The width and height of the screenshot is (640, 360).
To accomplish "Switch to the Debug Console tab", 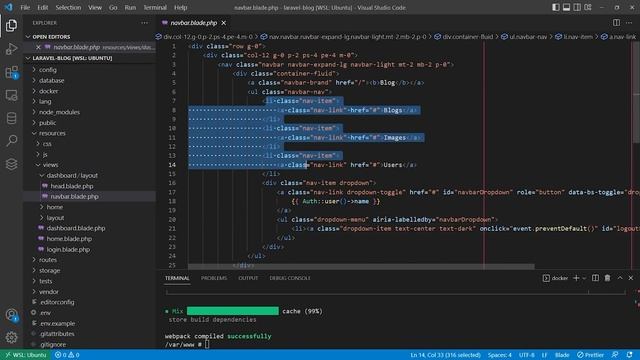I will (x=290, y=278).
